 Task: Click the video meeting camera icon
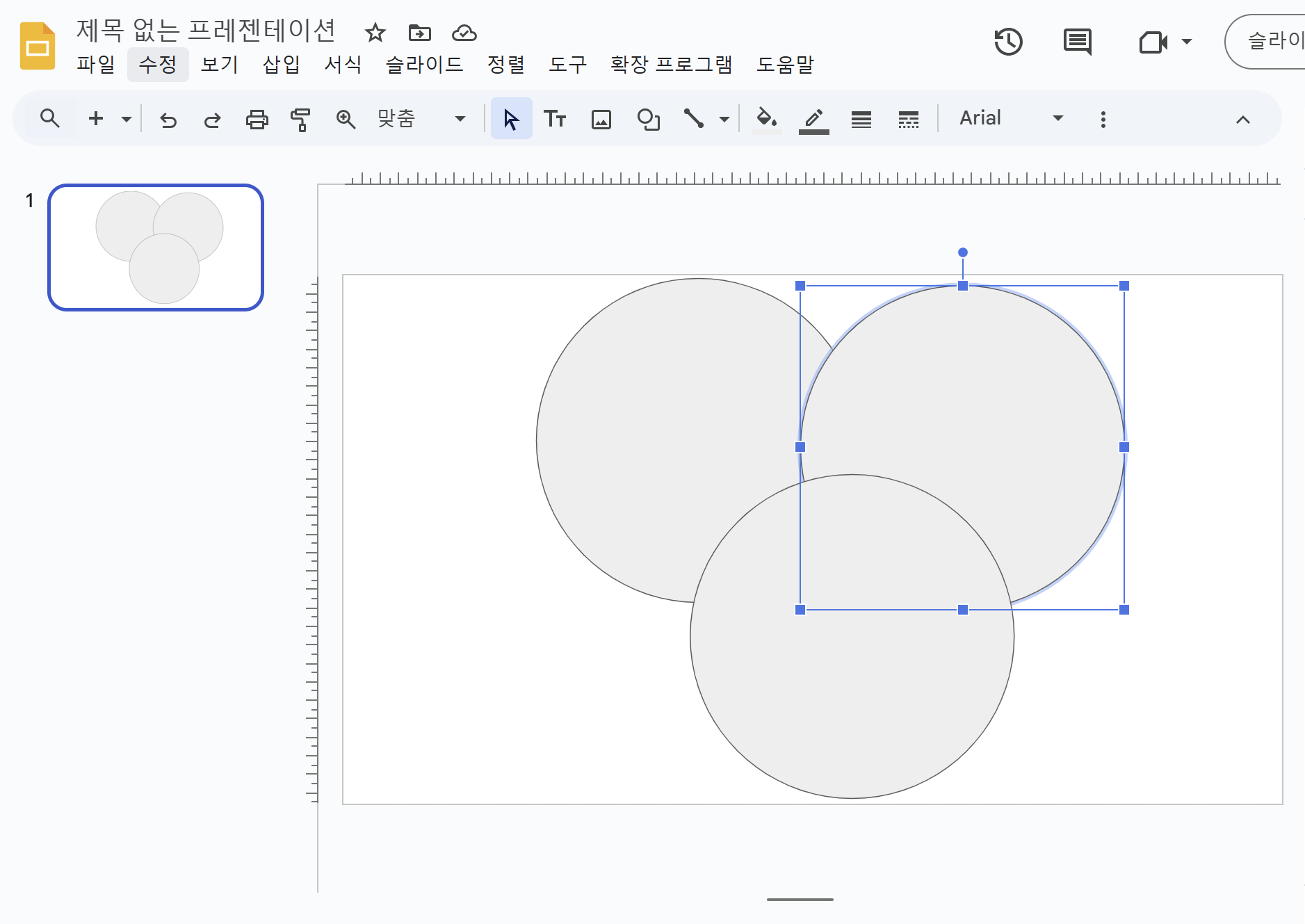click(1153, 42)
